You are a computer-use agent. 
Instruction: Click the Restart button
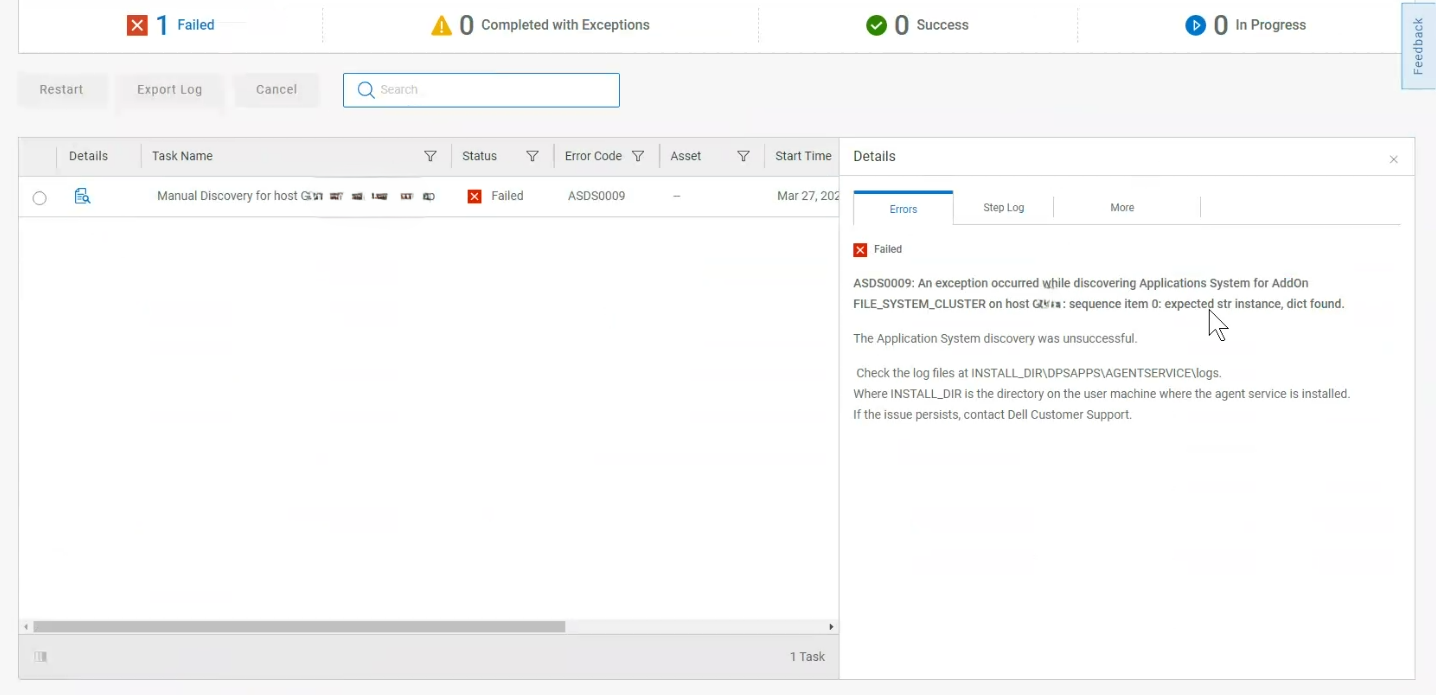click(x=62, y=89)
